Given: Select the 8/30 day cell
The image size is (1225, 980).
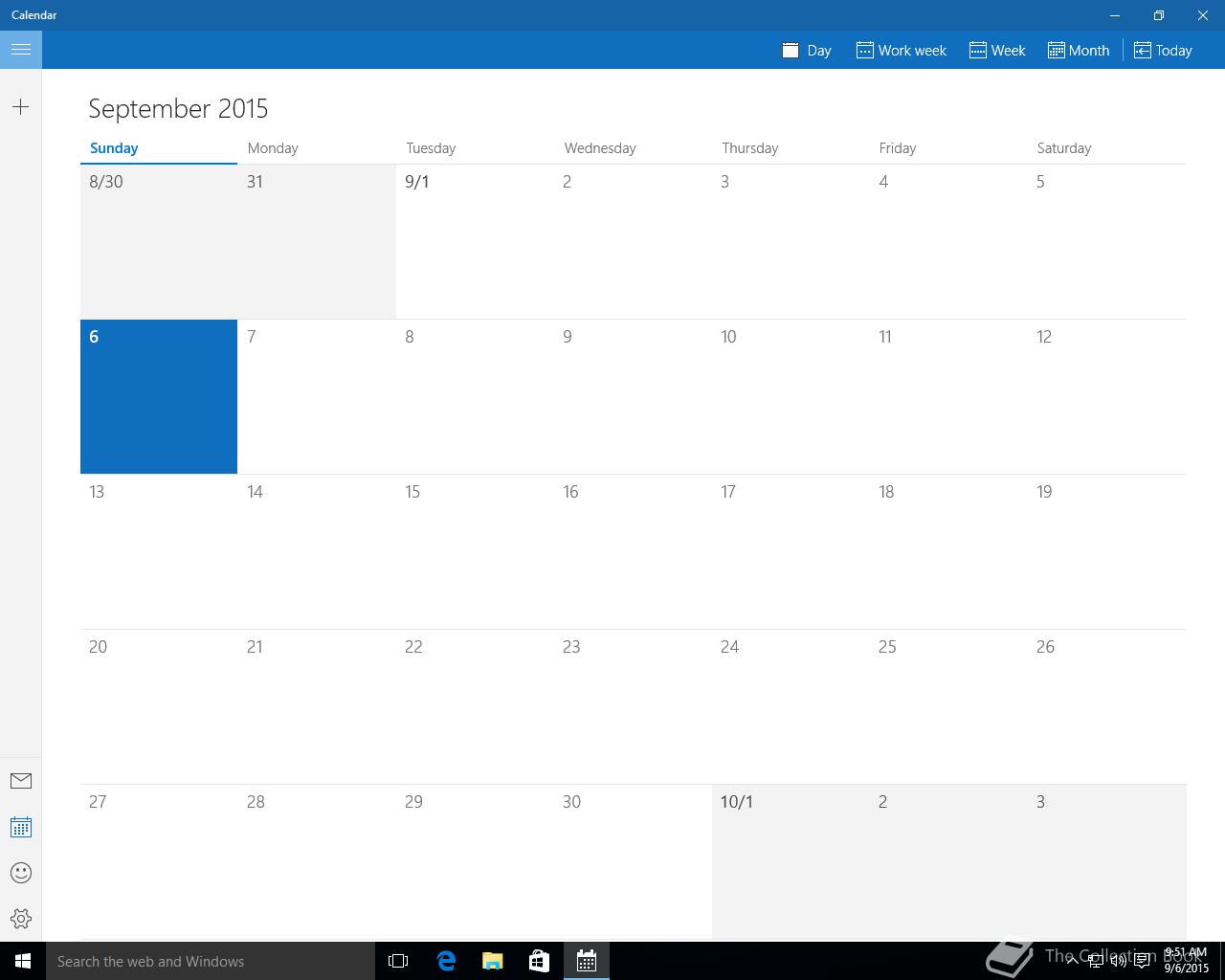Looking at the screenshot, I should [x=159, y=242].
